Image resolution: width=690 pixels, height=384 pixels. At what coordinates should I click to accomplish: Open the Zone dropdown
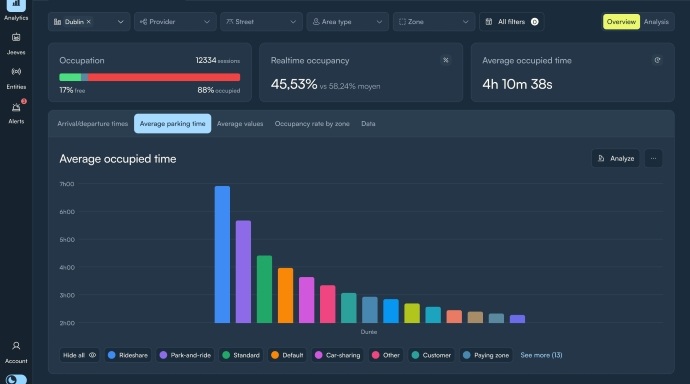433,22
